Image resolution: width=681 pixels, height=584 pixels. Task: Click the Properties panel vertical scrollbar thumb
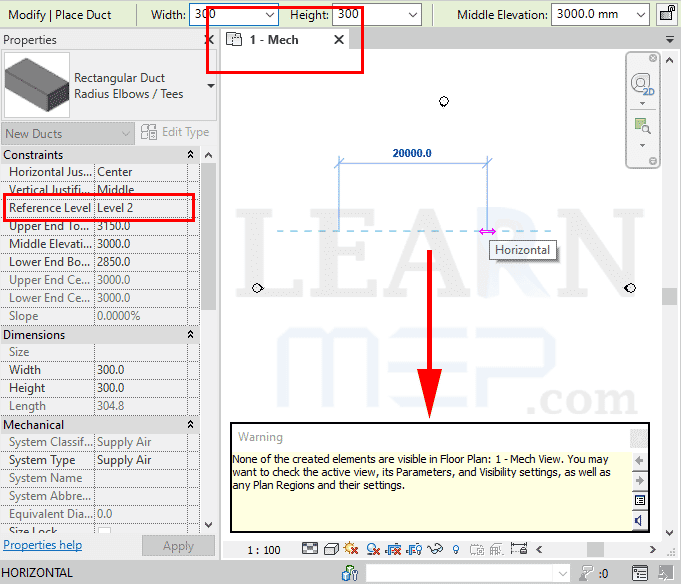coord(208,237)
